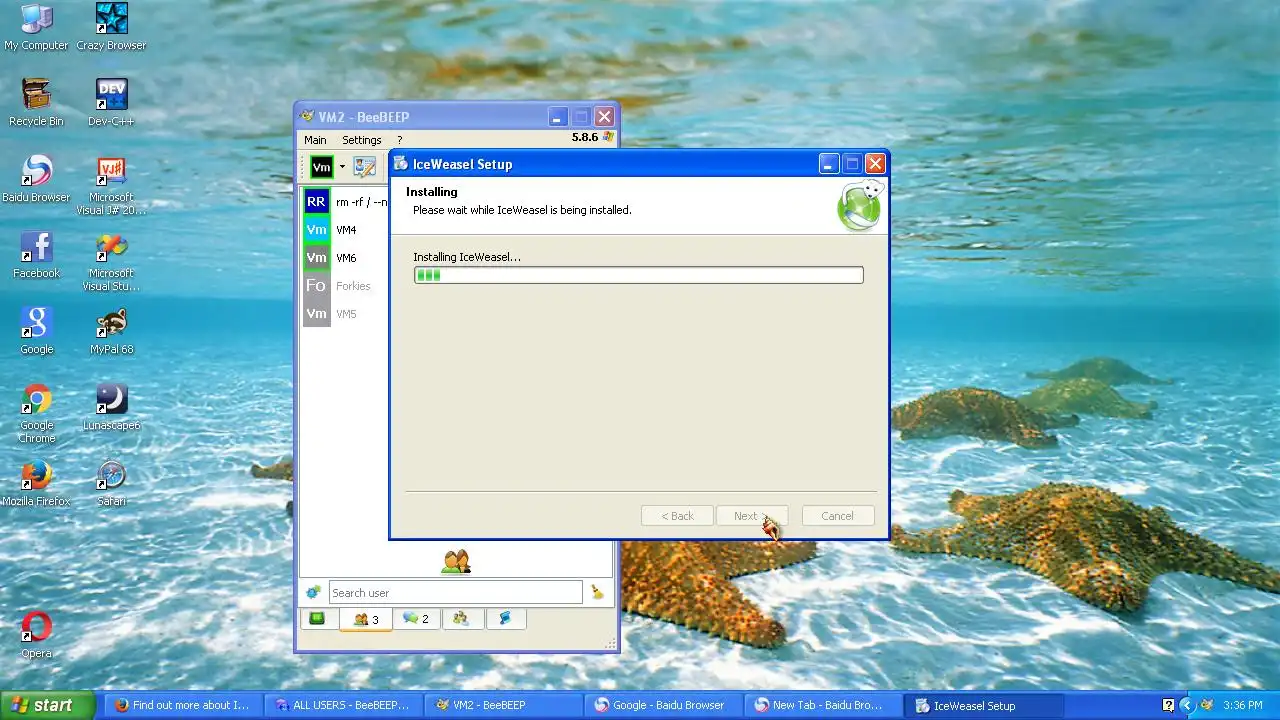Click BeeBEEP bee icon in system tray

(1207, 705)
